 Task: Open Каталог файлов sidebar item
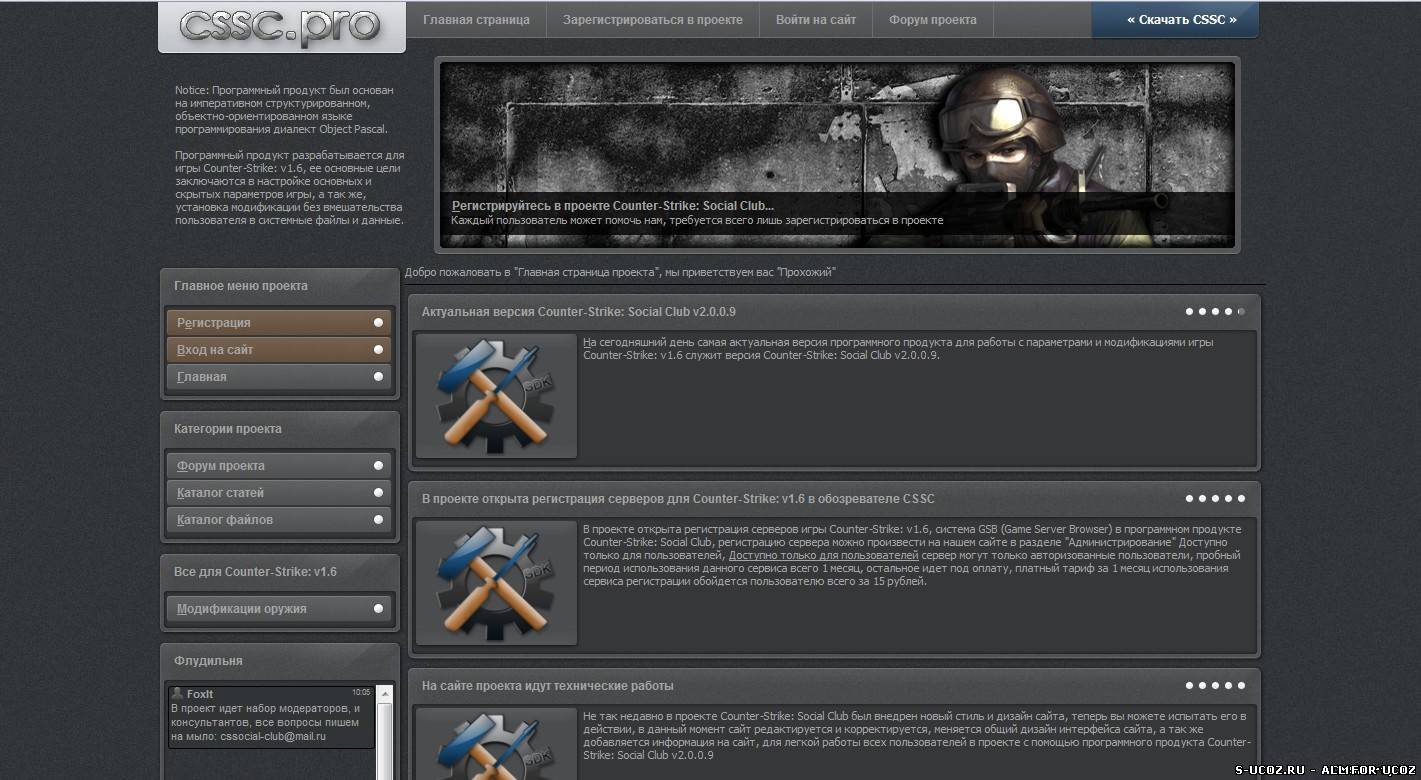pos(278,520)
